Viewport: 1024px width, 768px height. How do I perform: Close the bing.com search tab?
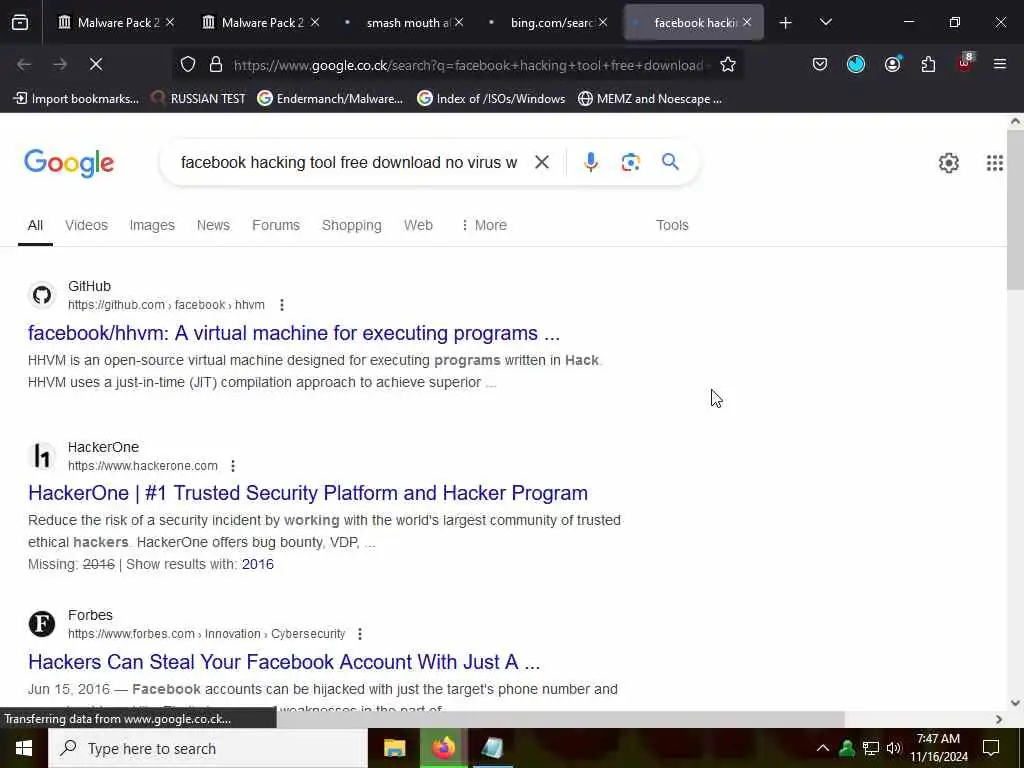coord(603,23)
